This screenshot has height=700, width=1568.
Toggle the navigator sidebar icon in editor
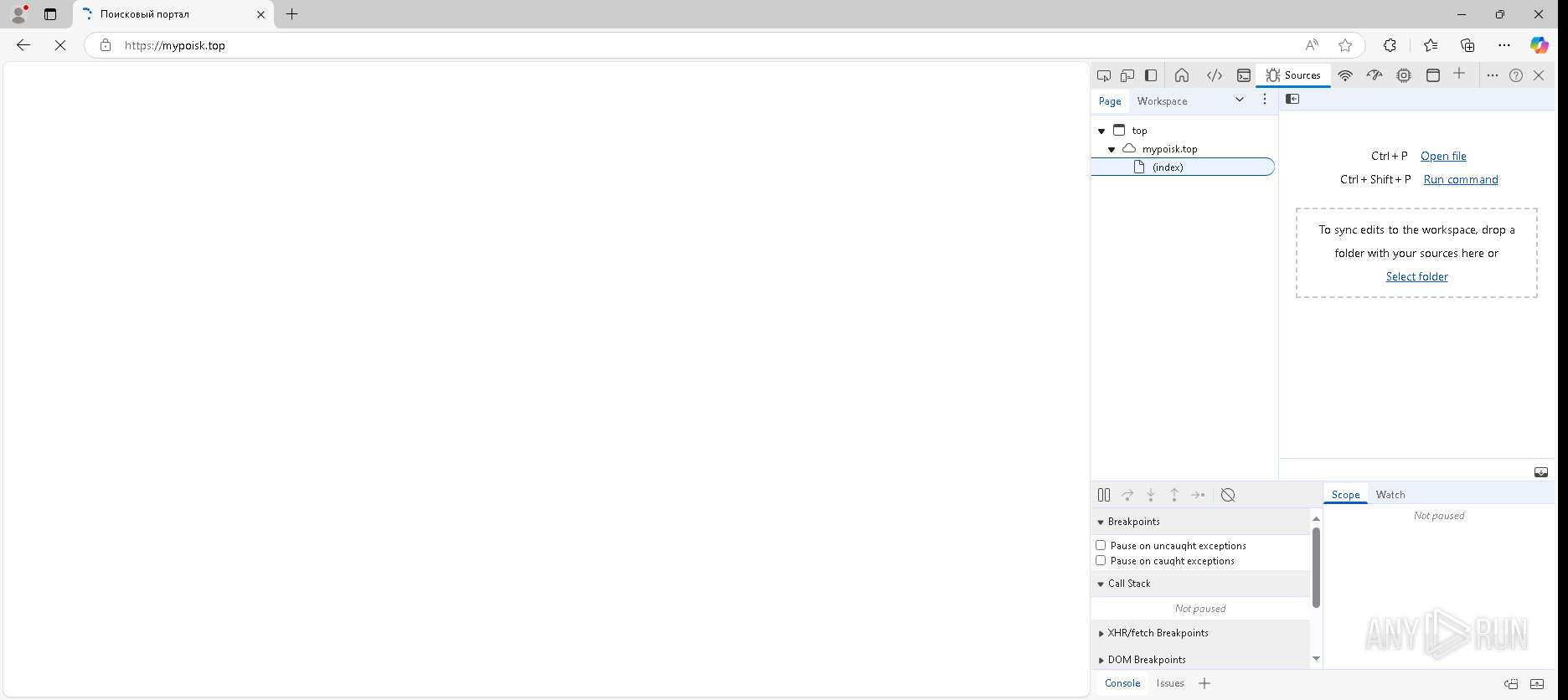[1292, 99]
